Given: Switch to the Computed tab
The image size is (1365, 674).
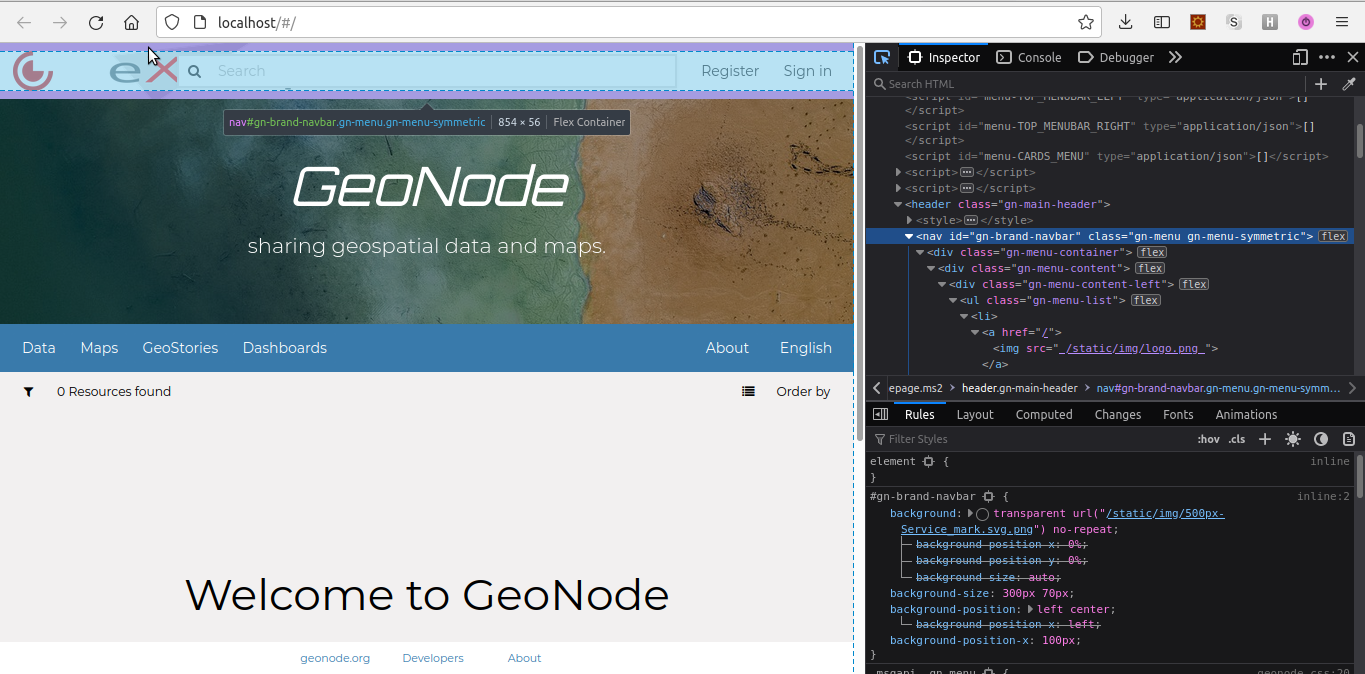Looking at the screenshot, I should 1043,415.
